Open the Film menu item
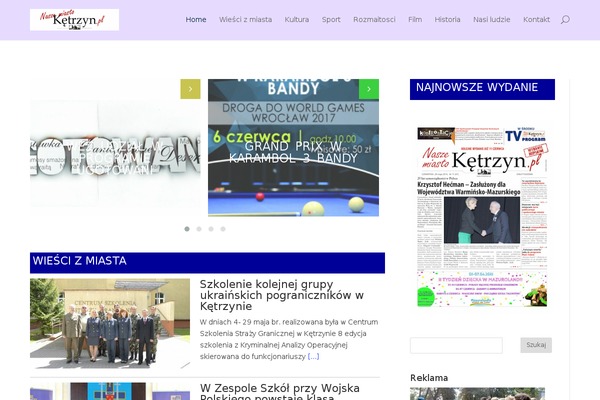 415,20
